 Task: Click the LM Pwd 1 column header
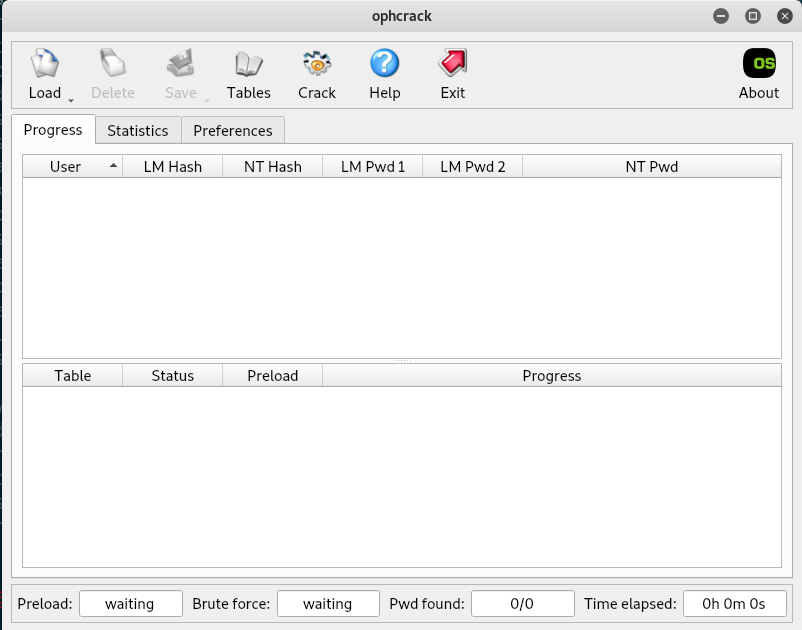point(372,167)
